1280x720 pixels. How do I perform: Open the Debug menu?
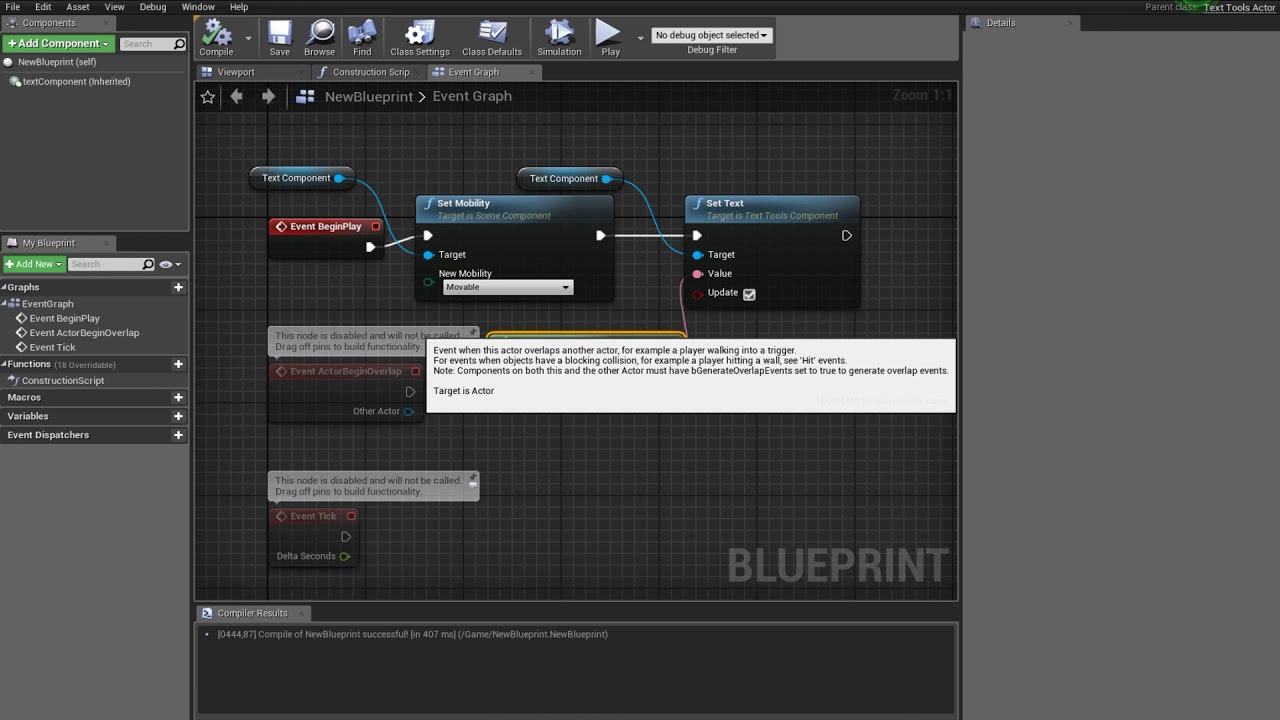tap(153, 7)
